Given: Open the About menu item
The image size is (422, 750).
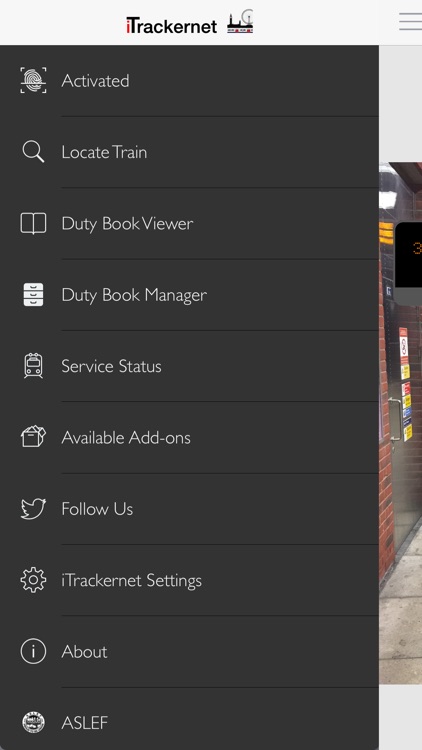Looking at the screenshot, I should tap(189, 651).
